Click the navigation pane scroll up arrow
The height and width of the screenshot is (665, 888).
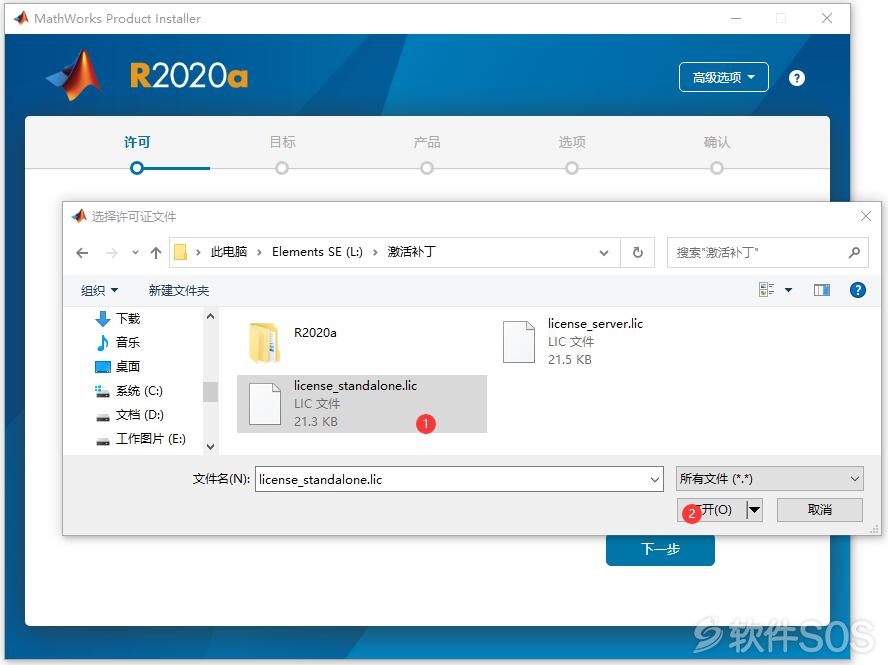tap(210, 316)
